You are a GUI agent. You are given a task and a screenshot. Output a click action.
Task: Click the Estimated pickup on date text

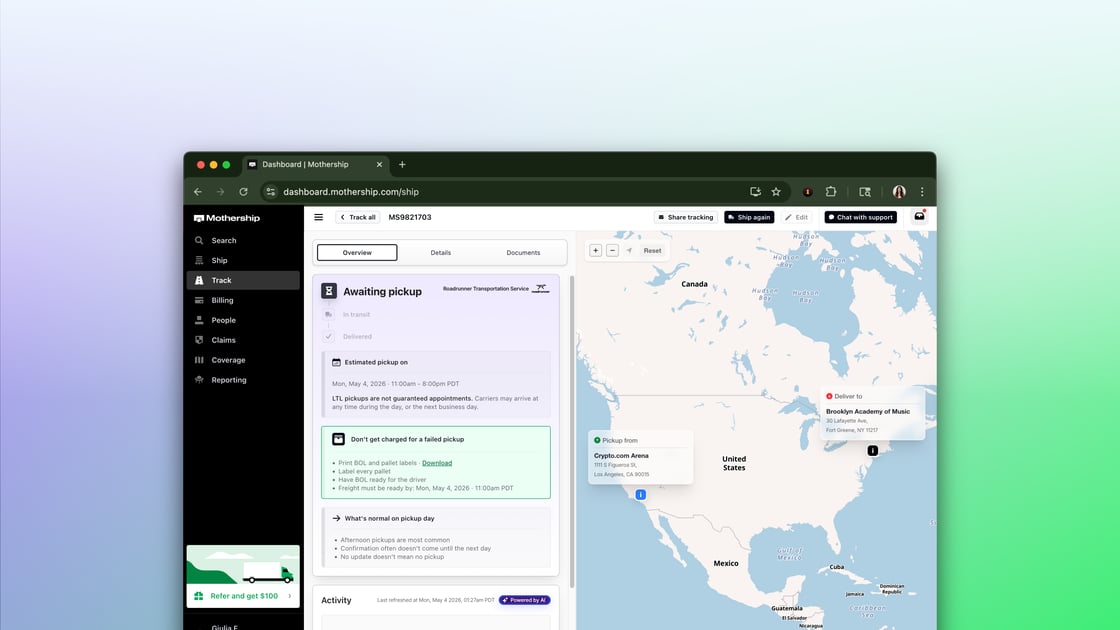point(396,384)
